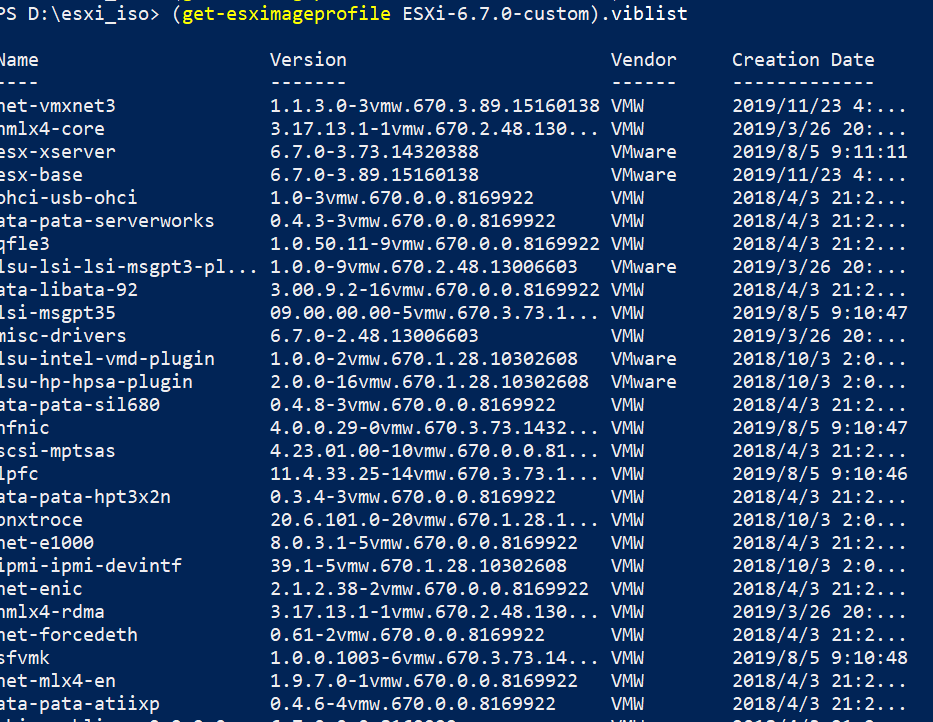The width and height of the screenshot is (933, 722).
Task: Click the esx-base version 6.7.0-3.89.15160138
Action: tap(374, 175)
